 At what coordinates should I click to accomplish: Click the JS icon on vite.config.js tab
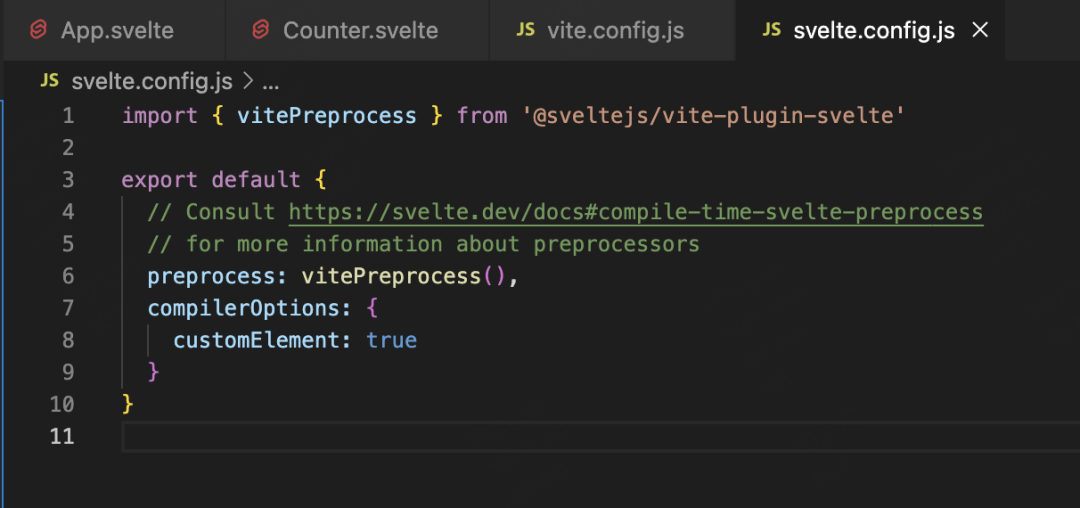[526, 30]
